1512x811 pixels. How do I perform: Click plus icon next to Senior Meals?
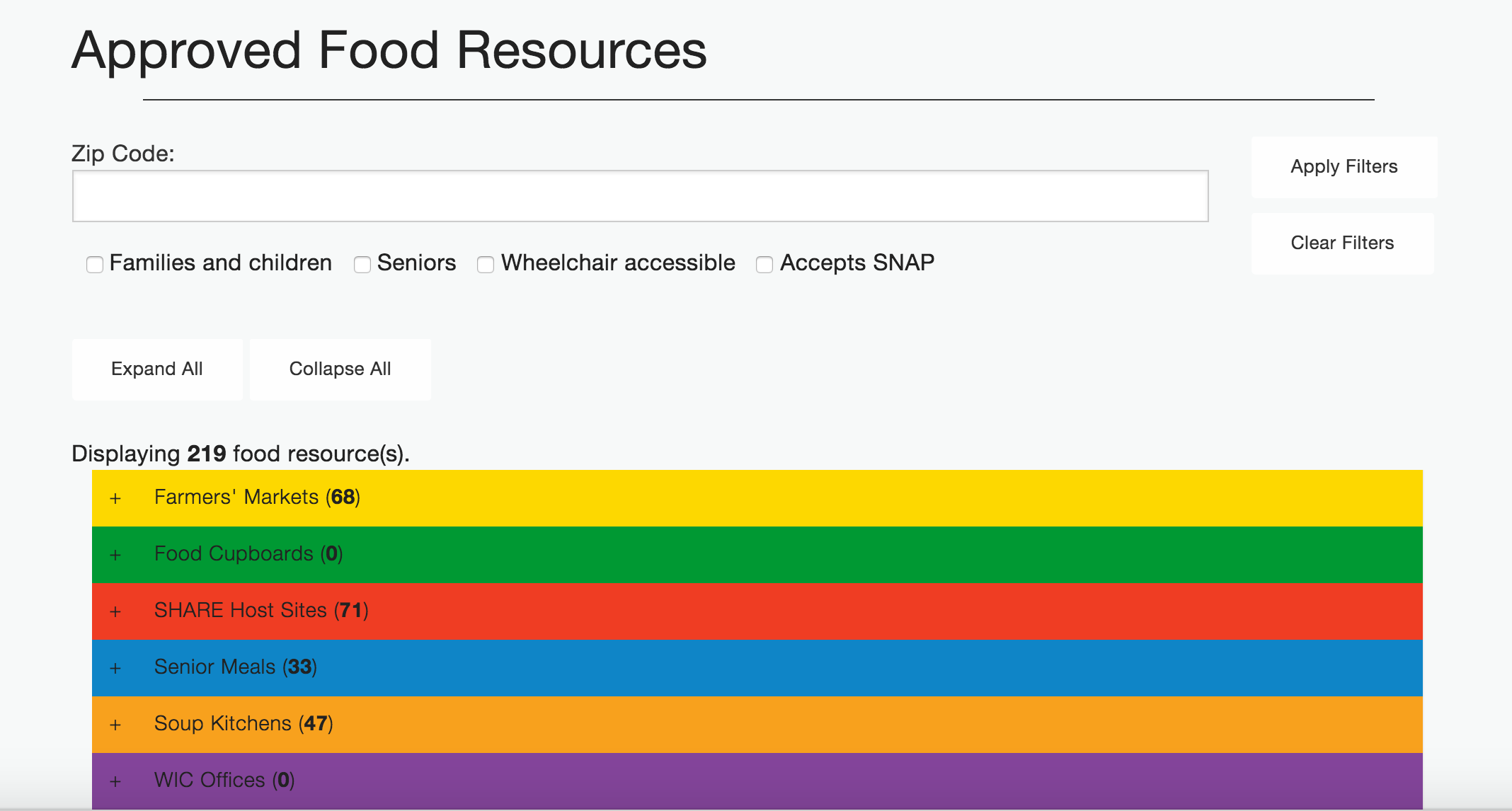(115, 668)
